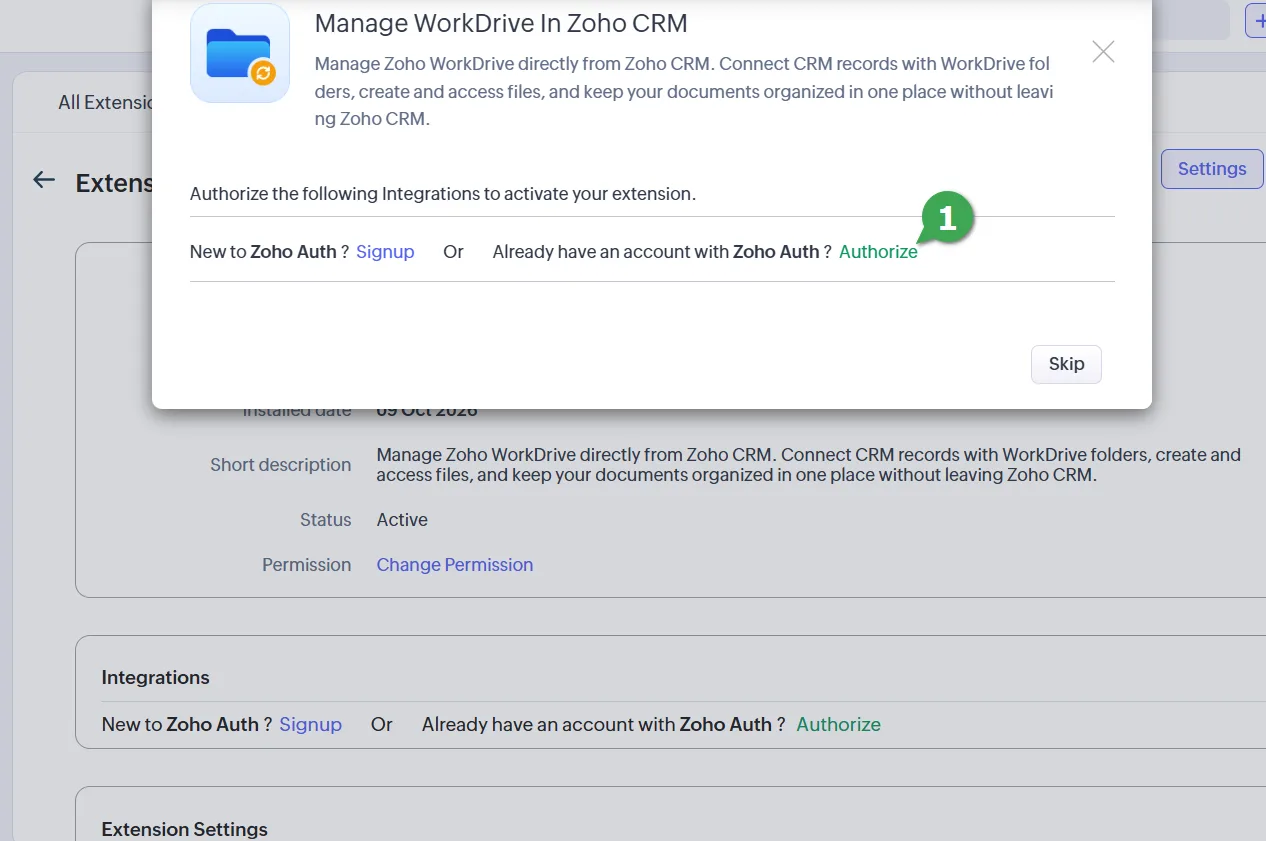Image resolution: width=1266 pixels, height=841 pixels.
Task: Close the Manage WorkDrive dialog with the X
Action: pyautogui.click(x=1103, y=52)
